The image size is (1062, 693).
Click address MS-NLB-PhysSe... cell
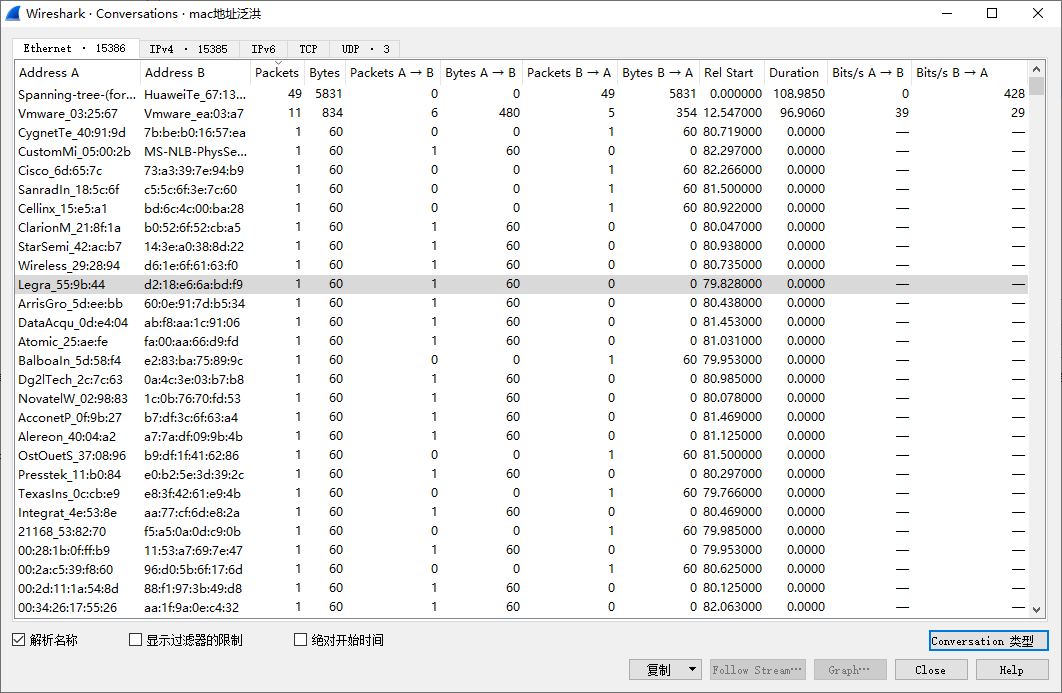(x=195, y=151)
